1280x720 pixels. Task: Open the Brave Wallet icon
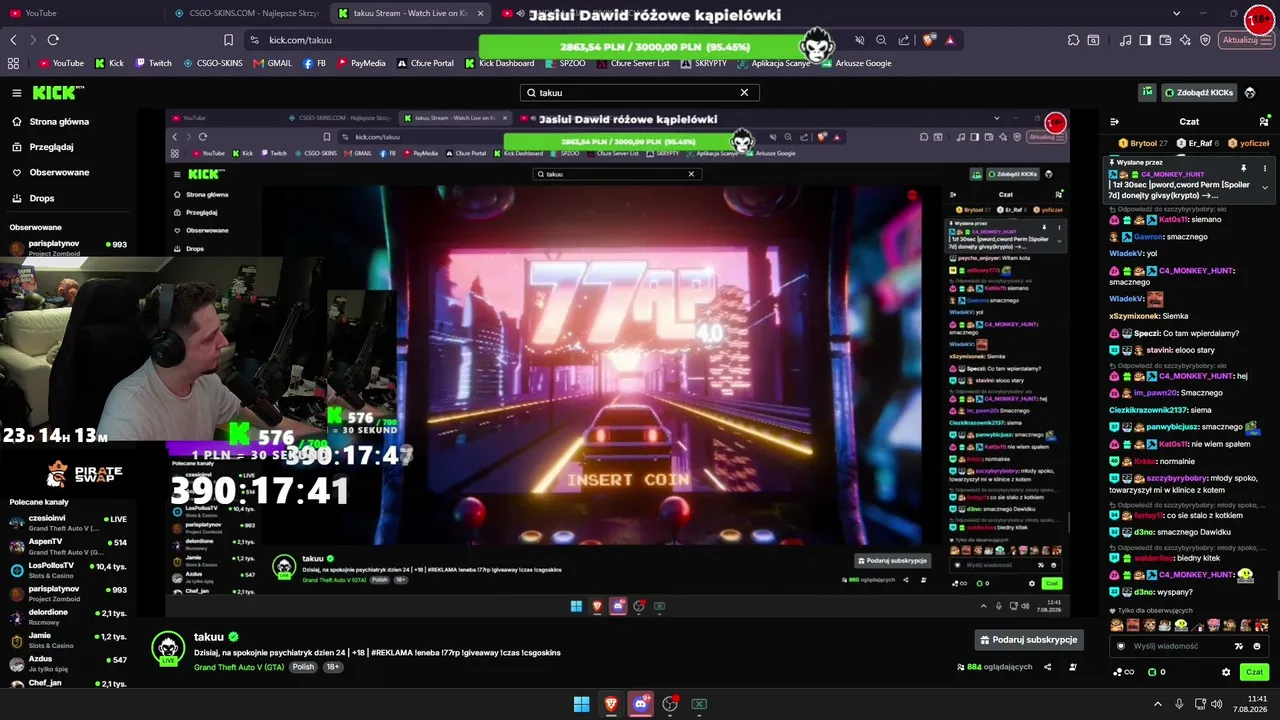tap(1166, 40)
